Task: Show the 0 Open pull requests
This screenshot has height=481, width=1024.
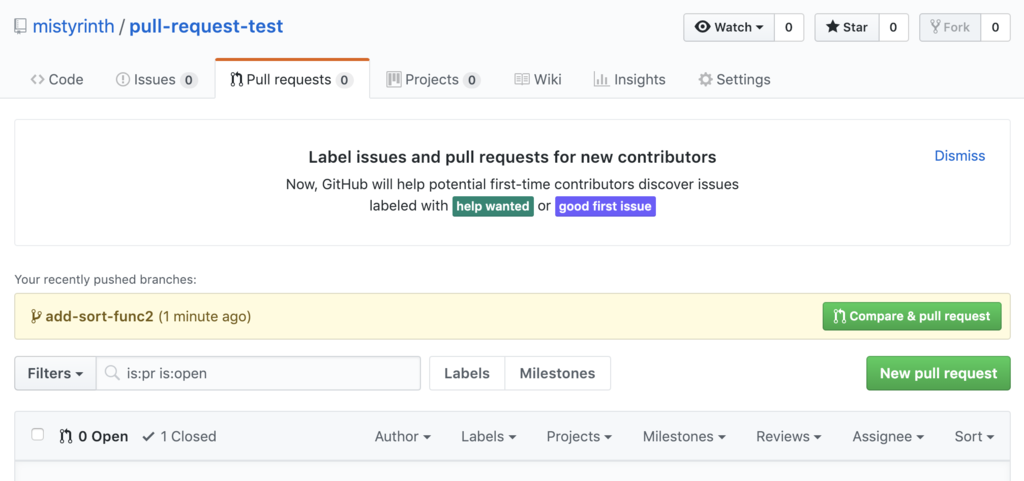Action: tap(94, 436)
